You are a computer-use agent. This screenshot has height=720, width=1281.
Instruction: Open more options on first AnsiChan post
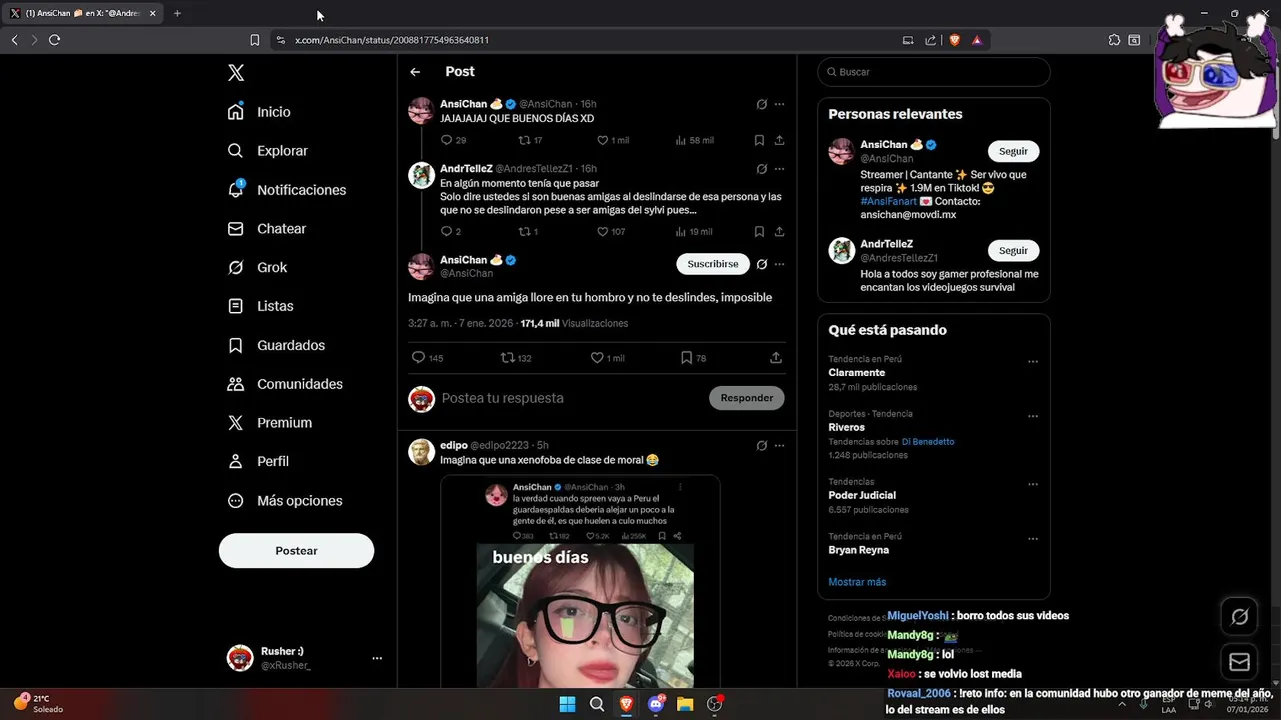click(x=779, y=104)
